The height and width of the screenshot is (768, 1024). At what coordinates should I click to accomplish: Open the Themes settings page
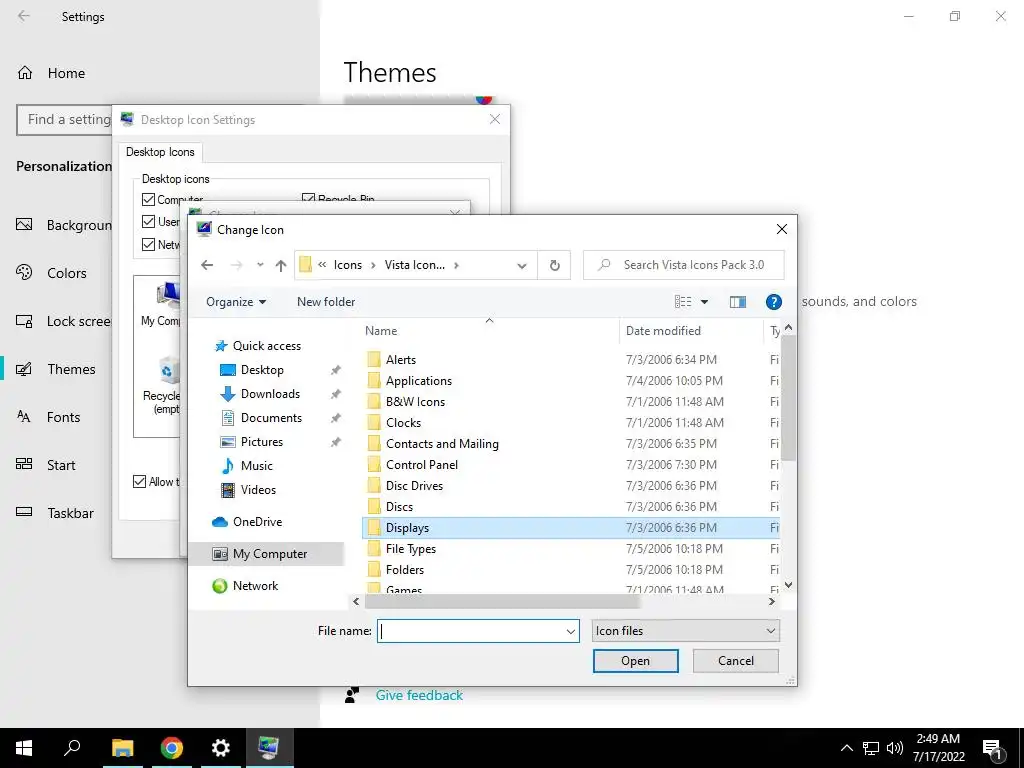click(x=71, y=369)
